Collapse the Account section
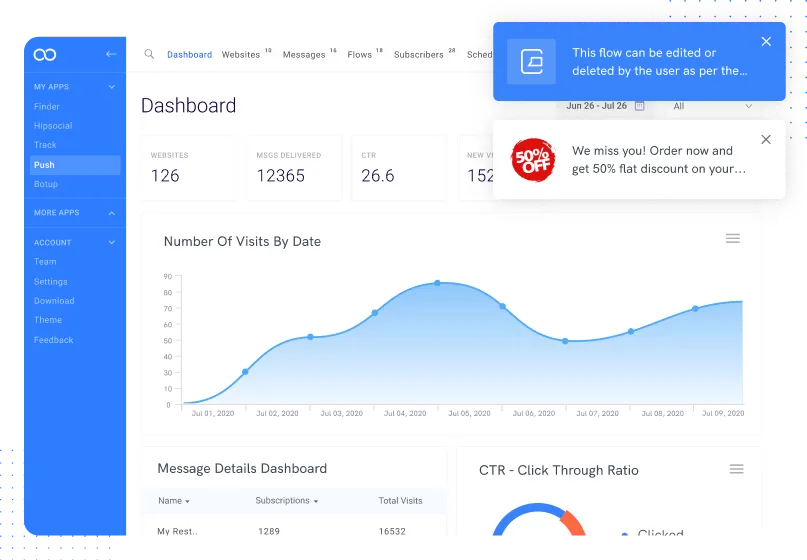This screenshot has width=807, height=560. [111, 242]
